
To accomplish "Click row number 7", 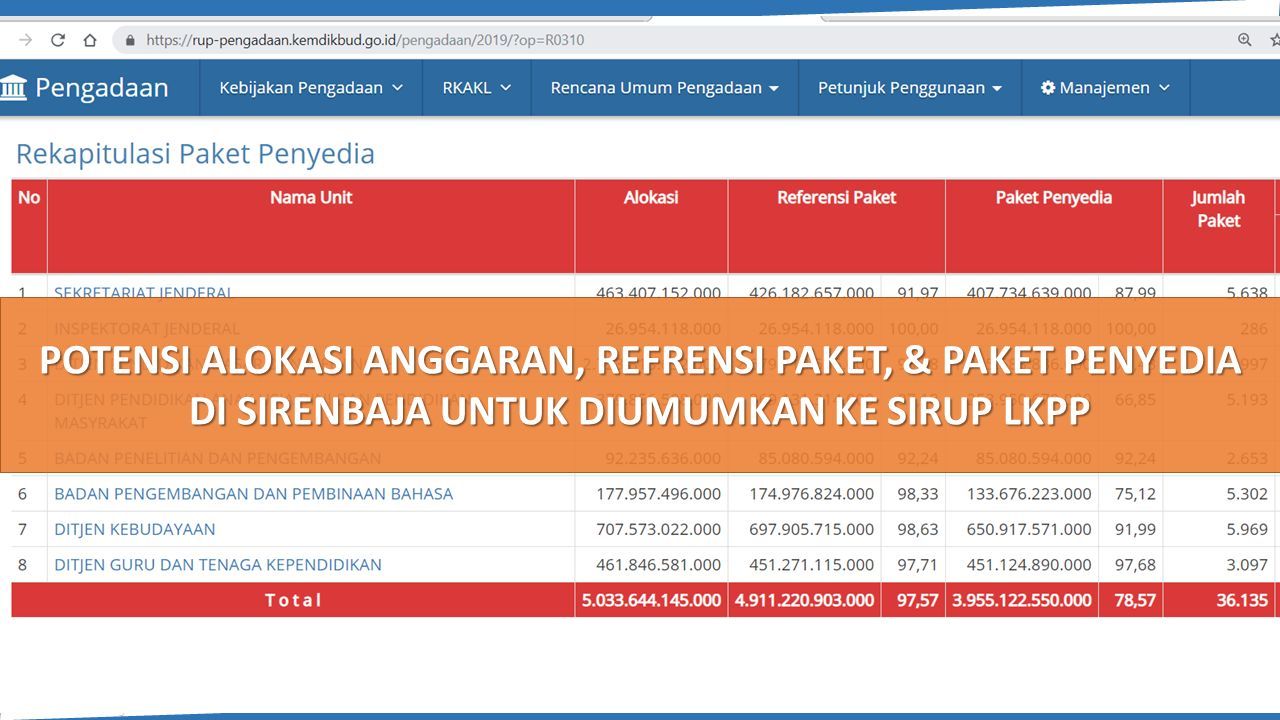I will click(x=23, y=529).
